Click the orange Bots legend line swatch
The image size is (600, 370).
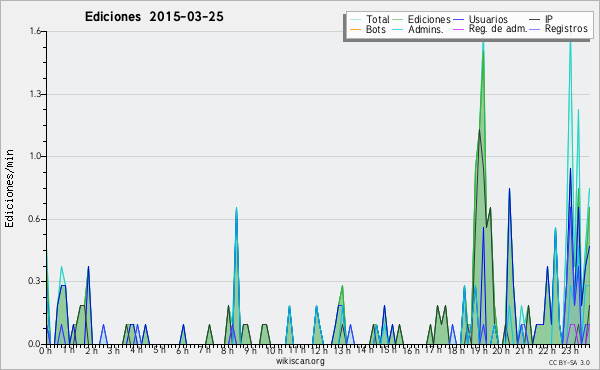pyautogui.click(x=355, y=29)
